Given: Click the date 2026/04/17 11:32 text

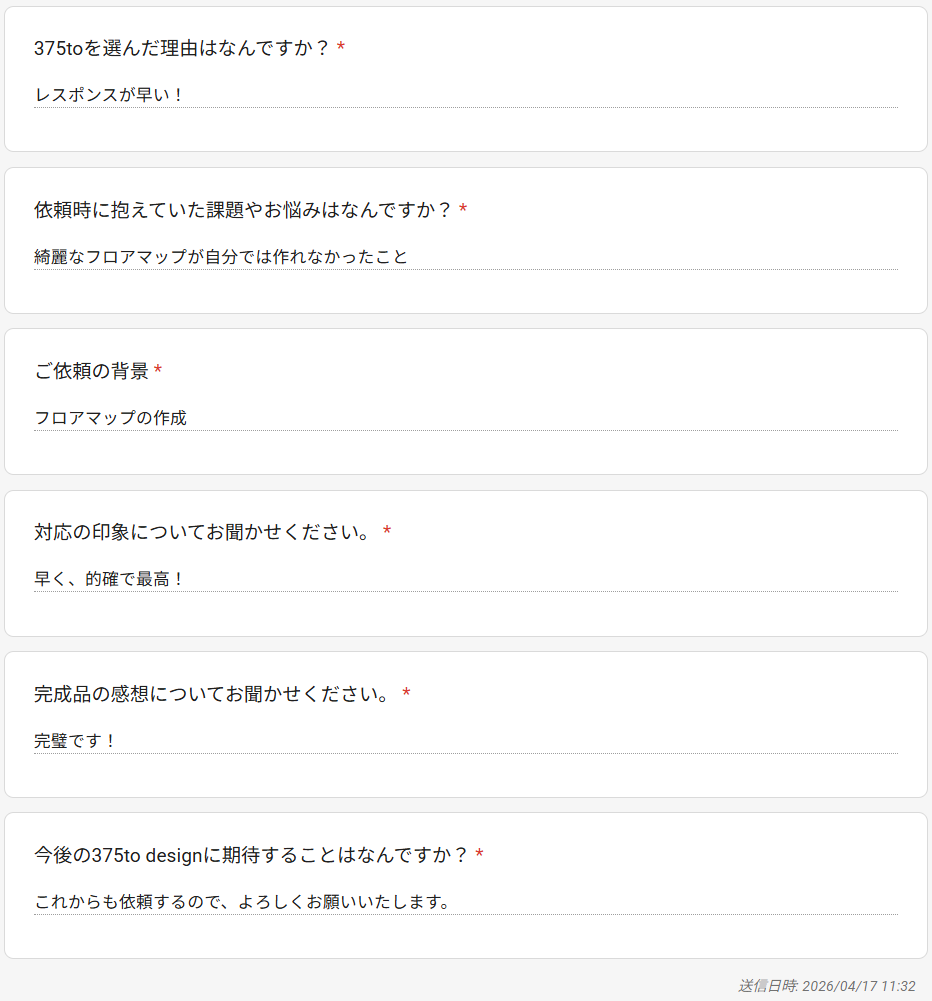Looking at the screenshot, I should click(858, 986).
